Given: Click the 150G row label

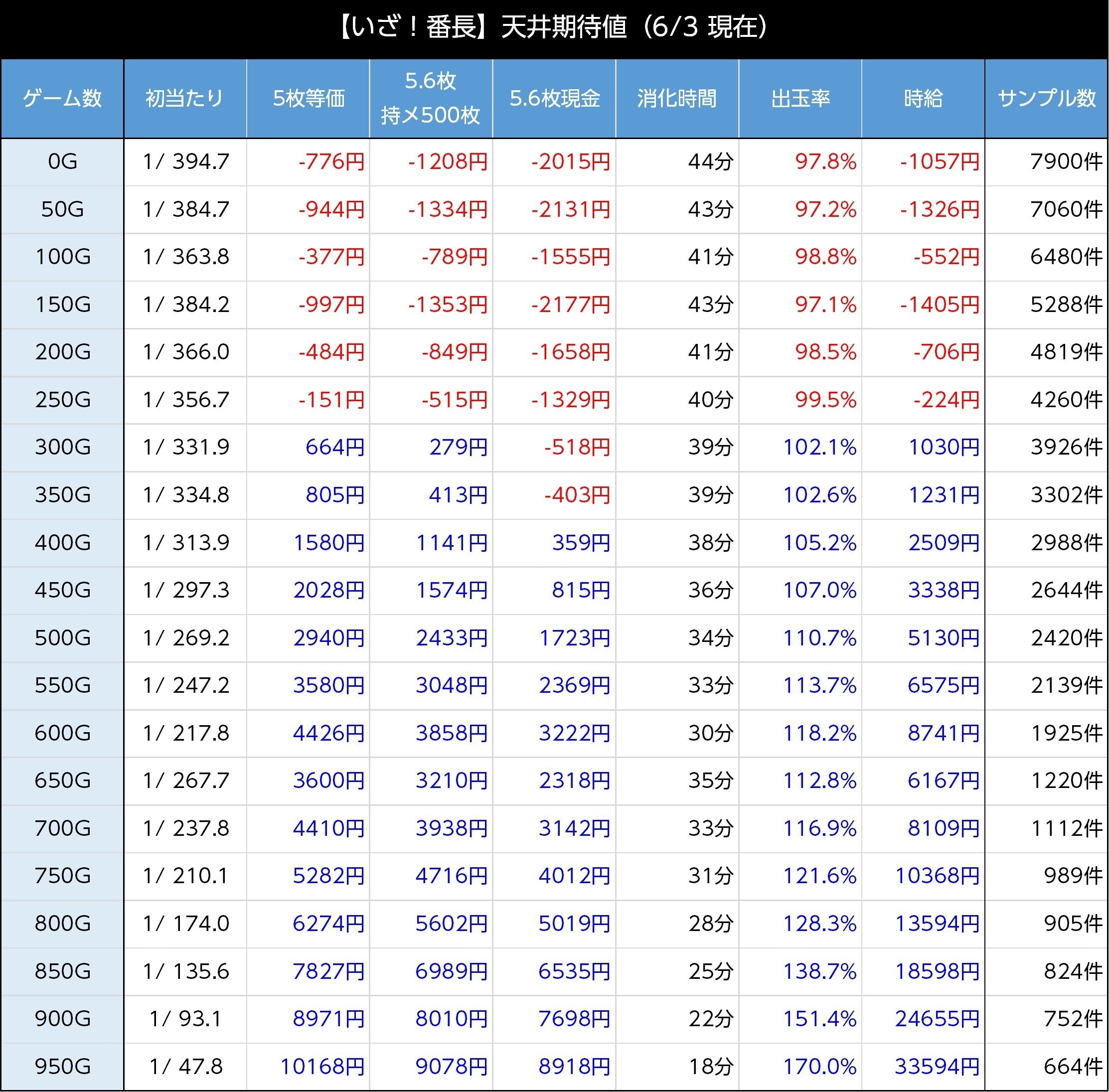Looking at the screenshot, I should click(62, 305).
